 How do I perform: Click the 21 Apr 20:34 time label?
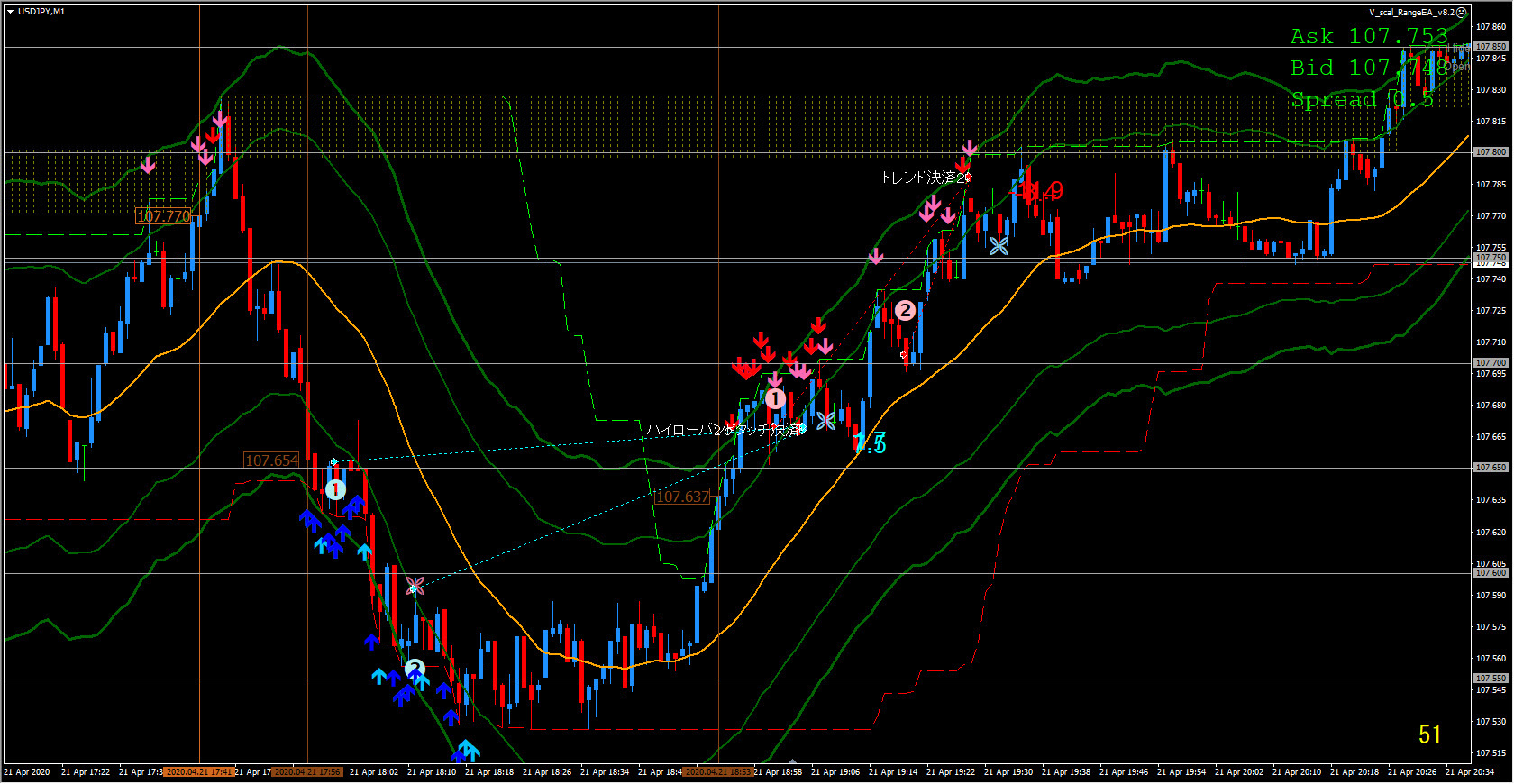pyautogui.click(x=1469, y=772)
